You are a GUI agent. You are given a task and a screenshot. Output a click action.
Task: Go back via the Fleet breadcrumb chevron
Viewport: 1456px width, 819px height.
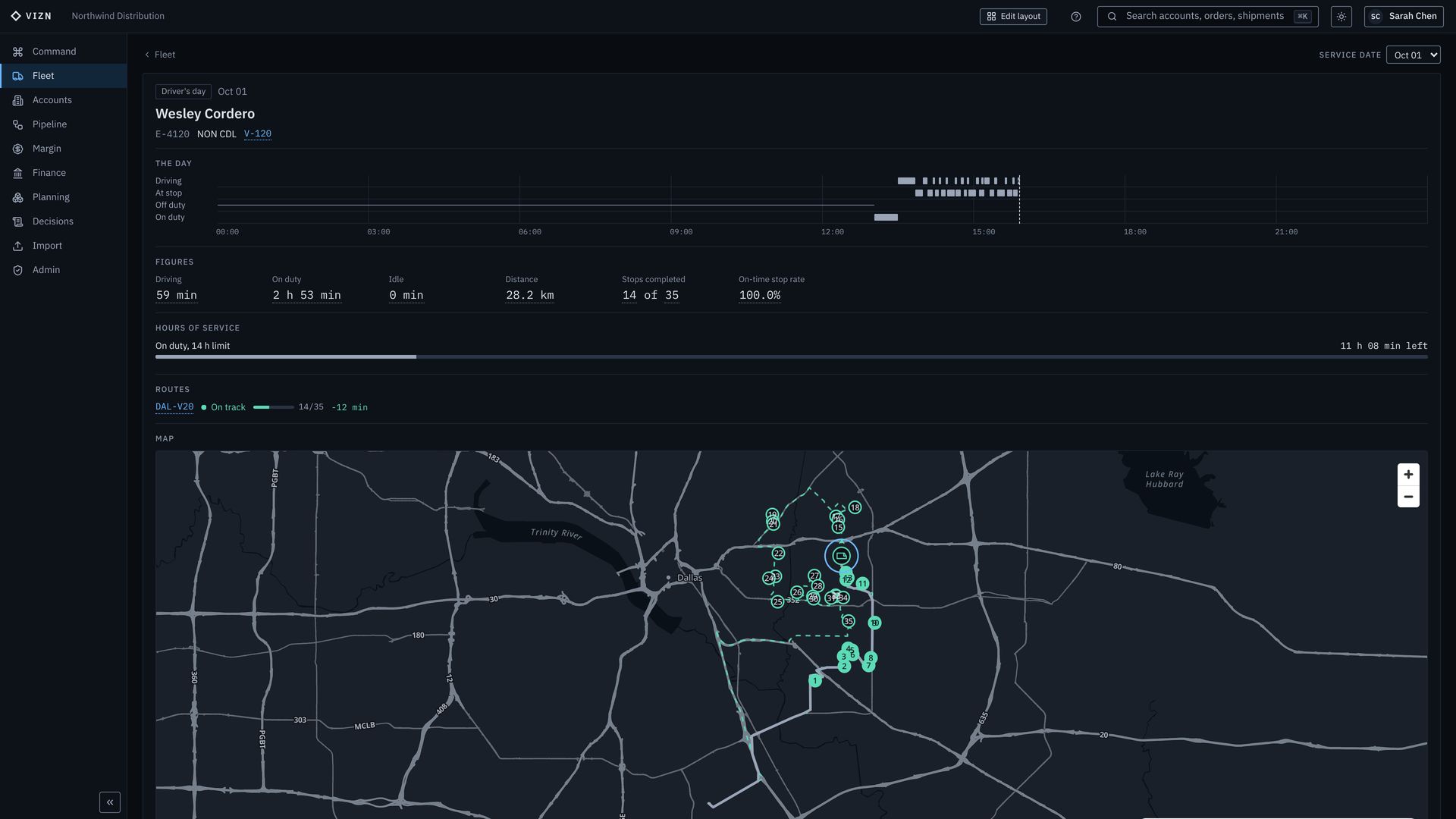pyautogui.click(x=147, y=55)
